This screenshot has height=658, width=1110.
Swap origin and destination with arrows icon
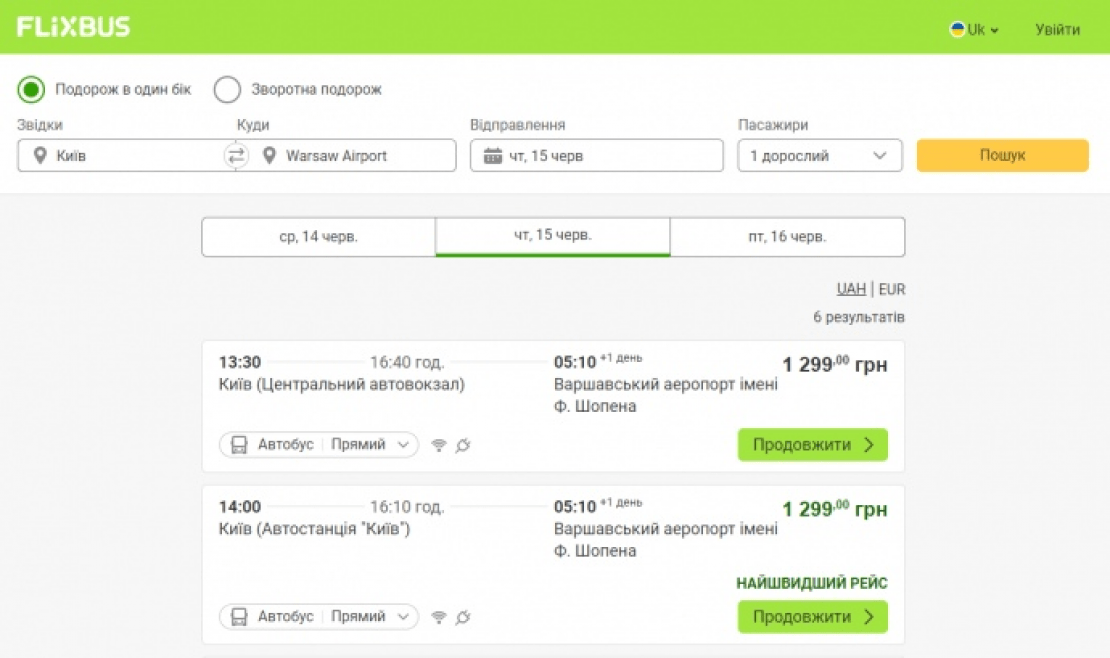point(236,155)
